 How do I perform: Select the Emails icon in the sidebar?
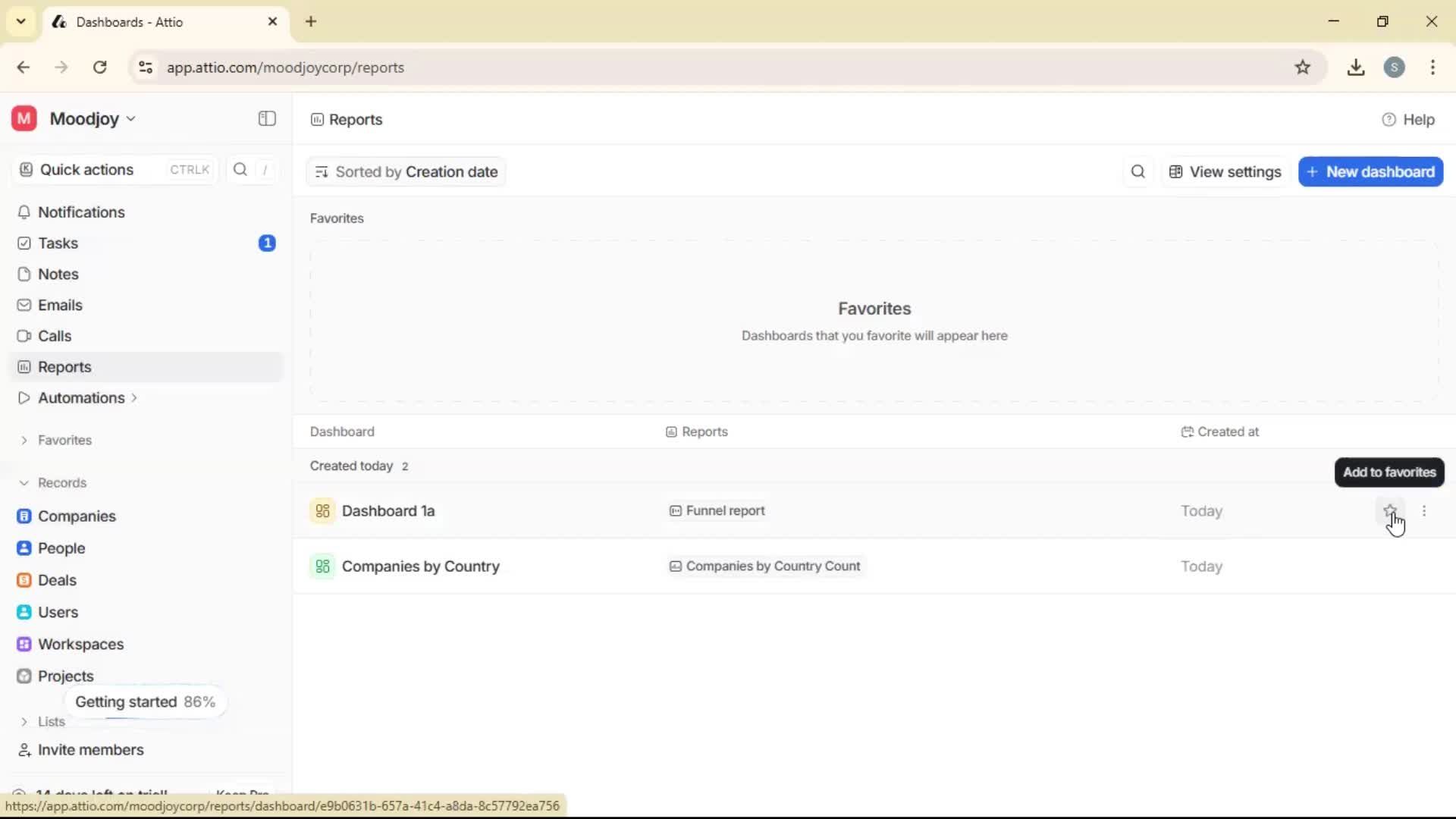(59, 305)
